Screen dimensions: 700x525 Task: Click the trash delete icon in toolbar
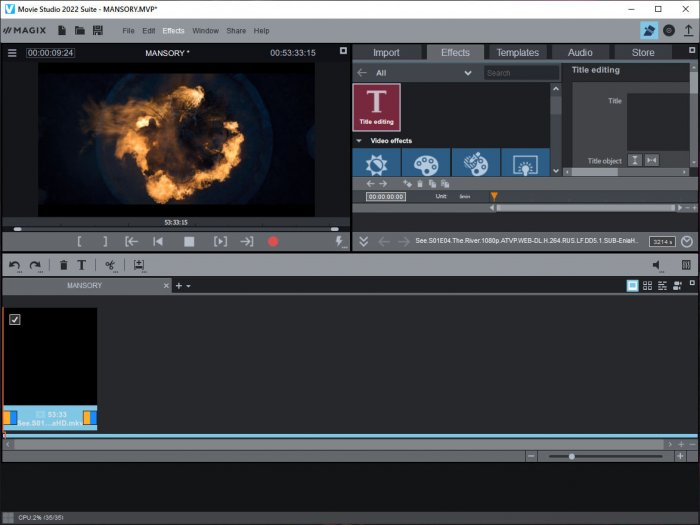pos(64,265)
